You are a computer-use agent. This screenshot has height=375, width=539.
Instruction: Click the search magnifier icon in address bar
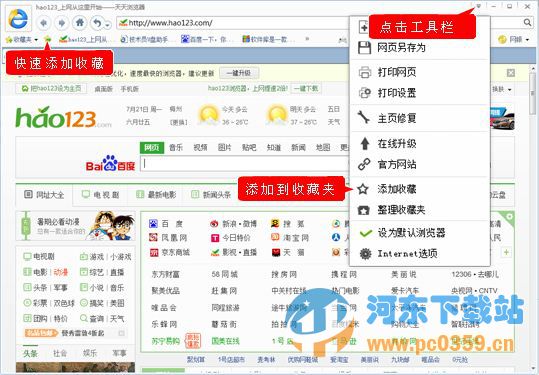point(527,23)
